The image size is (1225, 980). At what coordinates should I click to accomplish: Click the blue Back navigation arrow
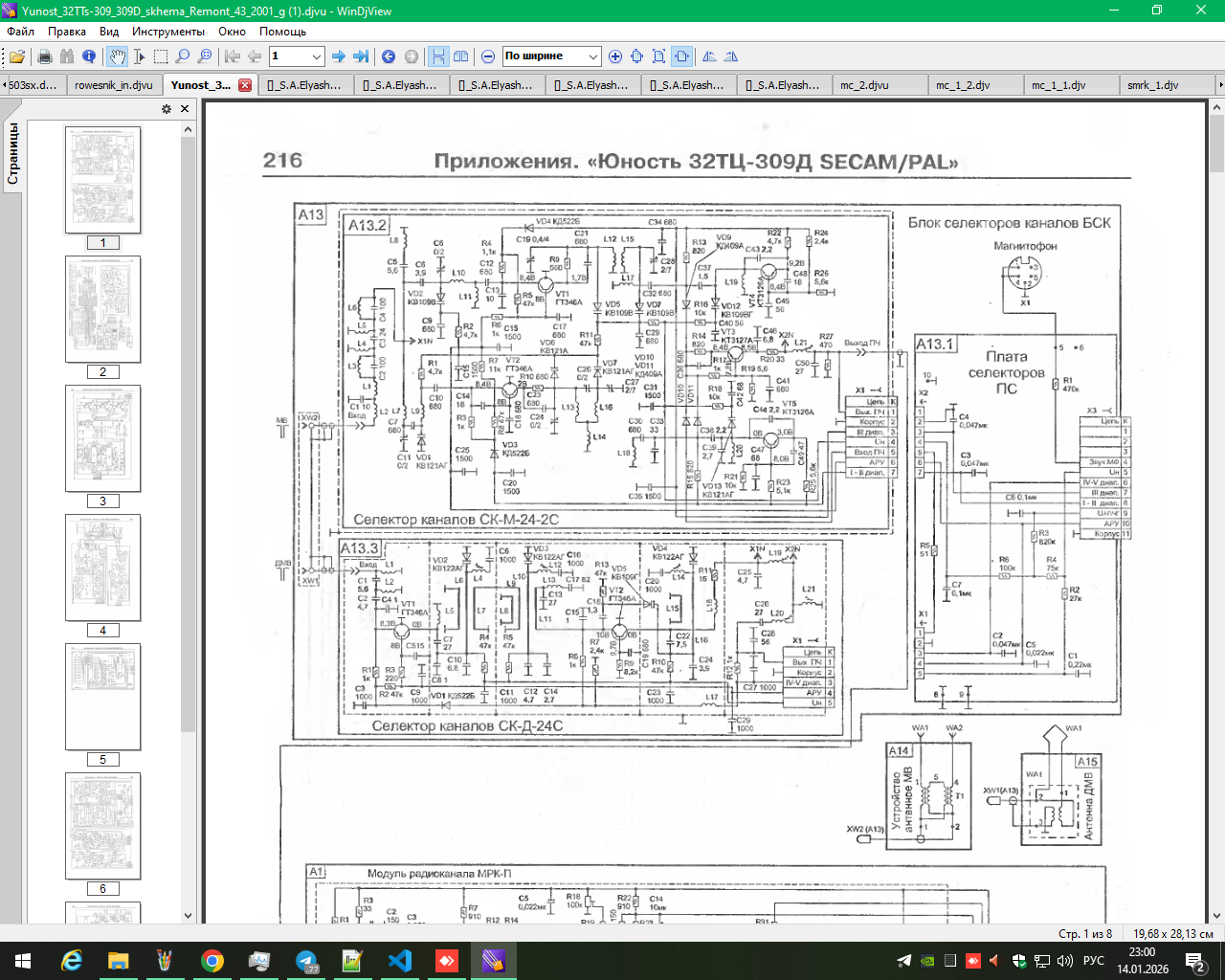tap(389, 56)
